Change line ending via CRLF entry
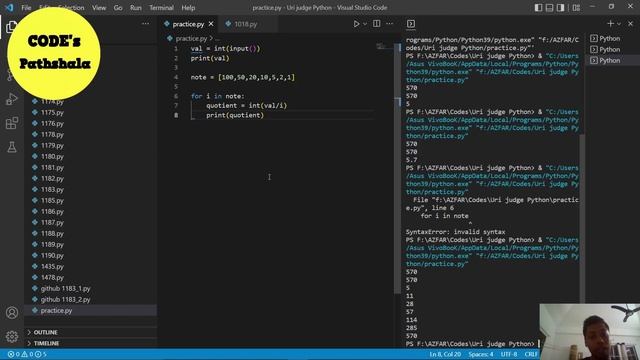 click(531, 354)
